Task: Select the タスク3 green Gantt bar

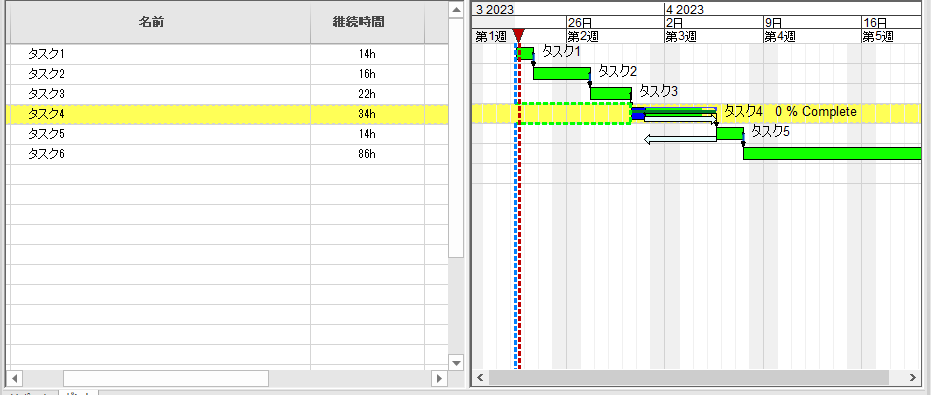Action: (610, 93)
